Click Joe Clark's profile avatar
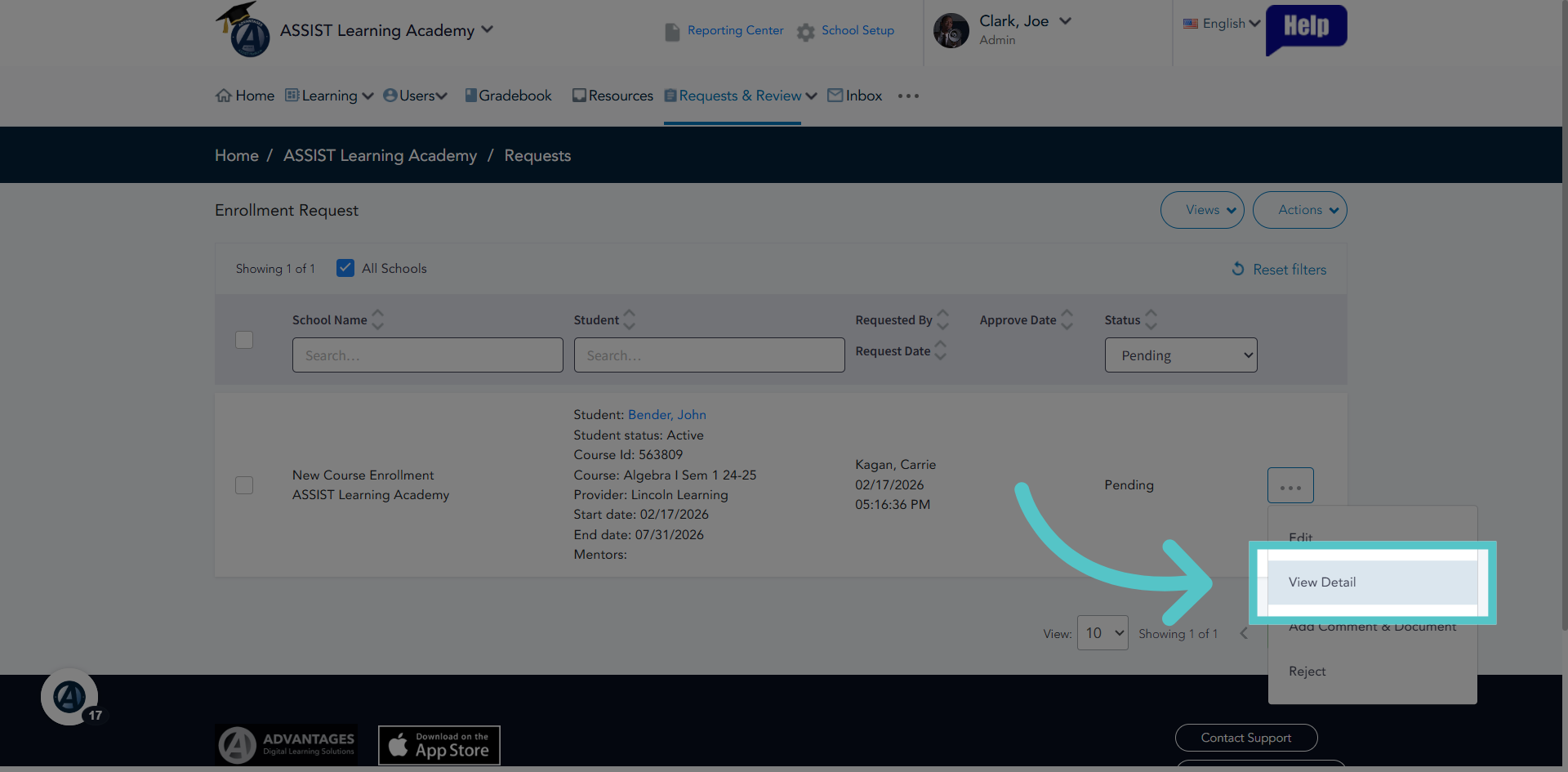 click(x=951, y=30)
